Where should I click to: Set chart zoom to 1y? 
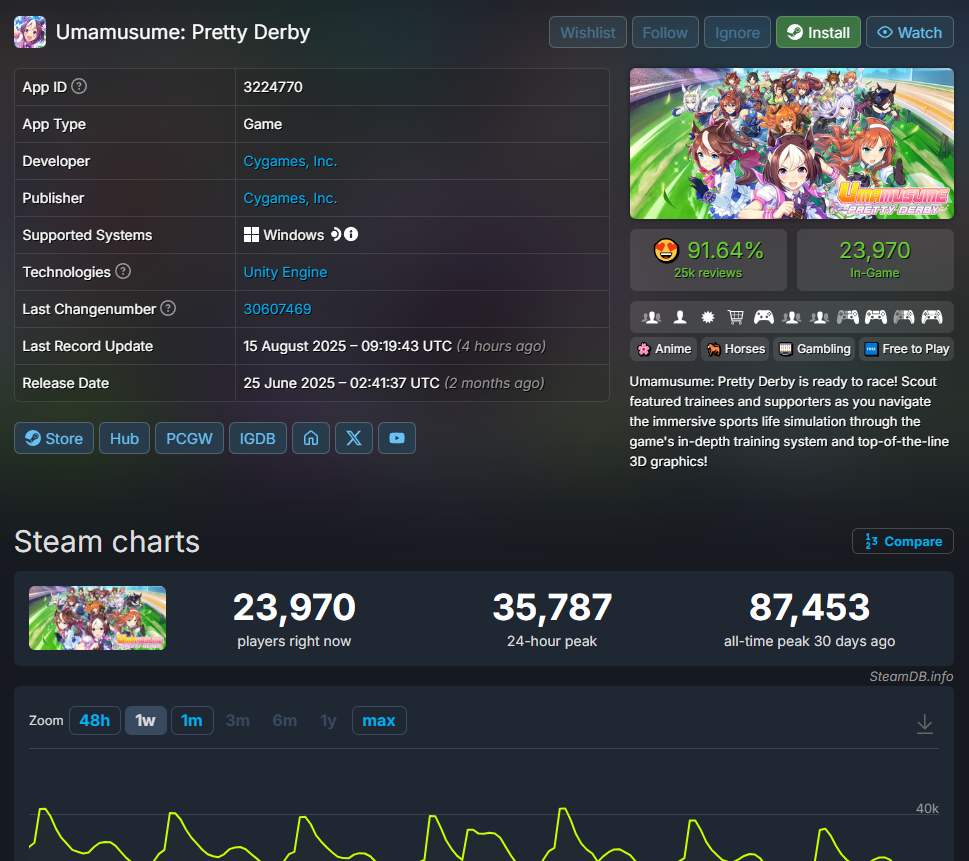tap(328, 721)
